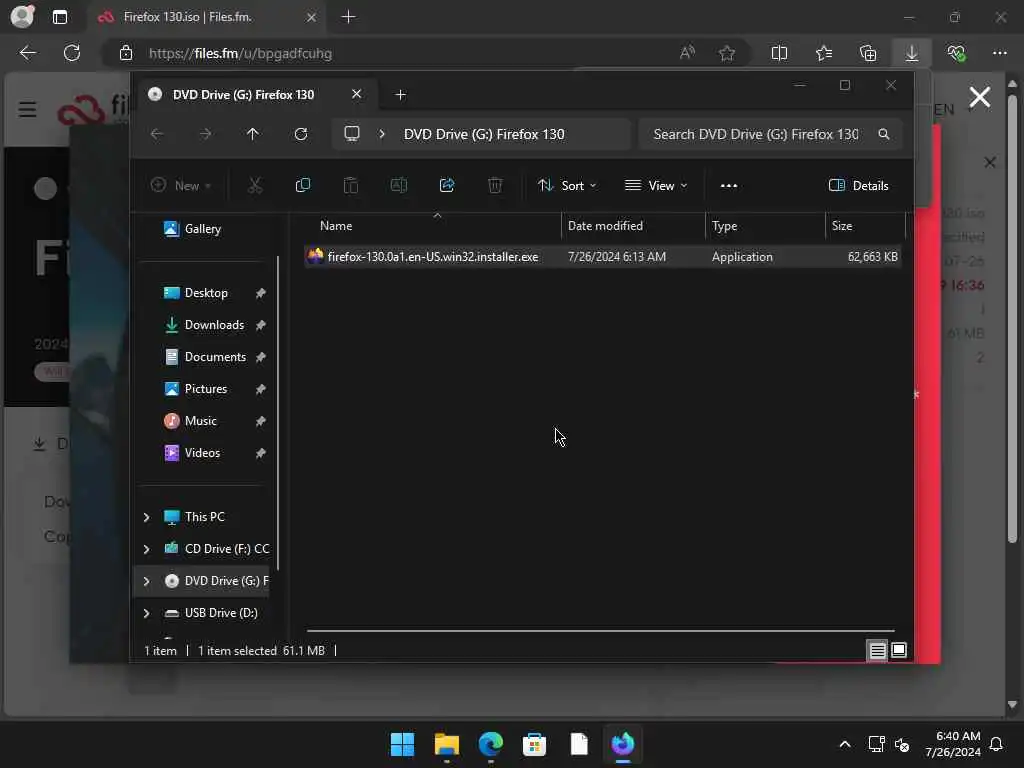Click the Rename icon in Explorer toolbar
Viewport: 1024px width, 768px height.
(x=398, y=185)
